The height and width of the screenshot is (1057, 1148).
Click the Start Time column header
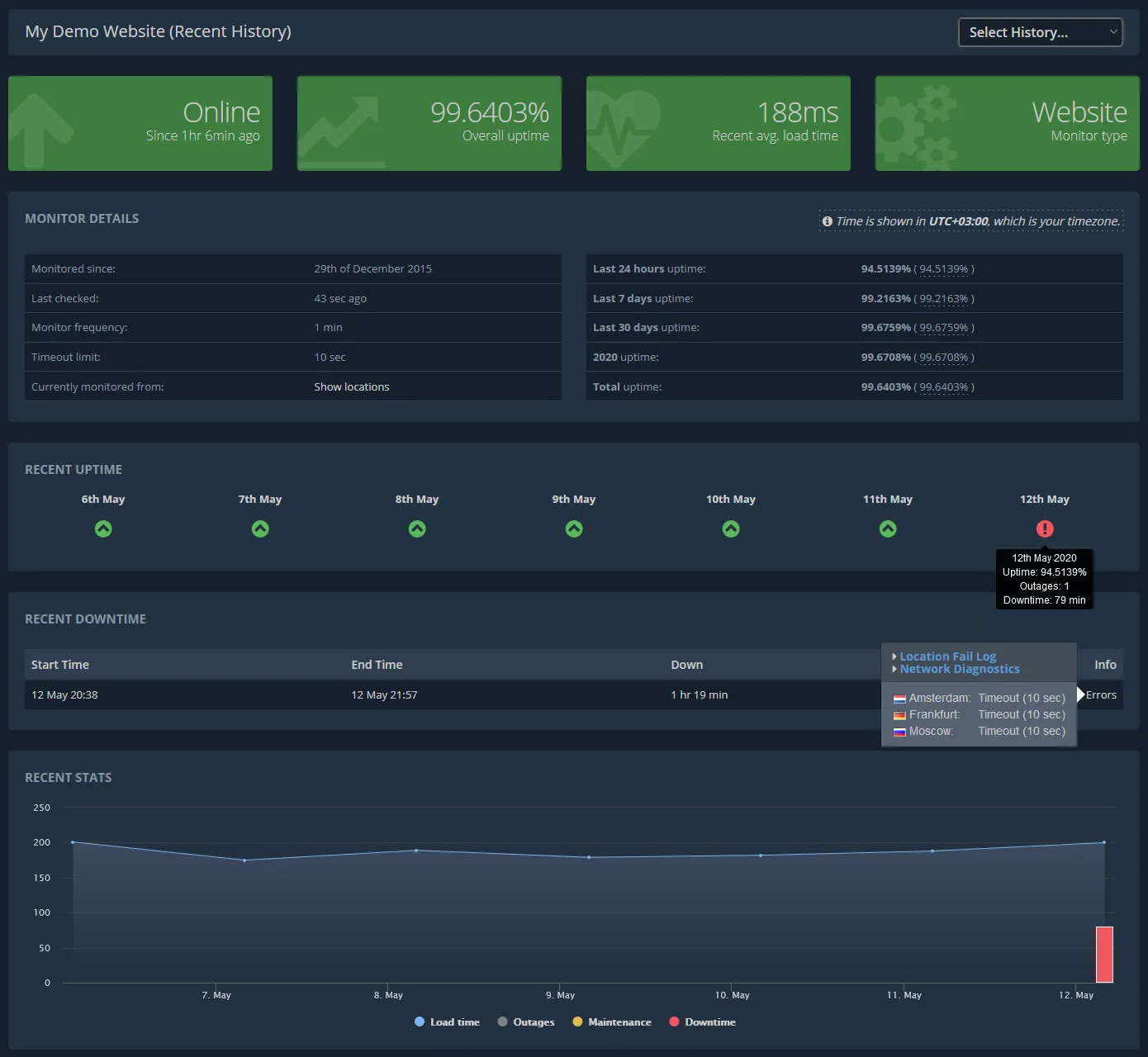pos(60,665)
